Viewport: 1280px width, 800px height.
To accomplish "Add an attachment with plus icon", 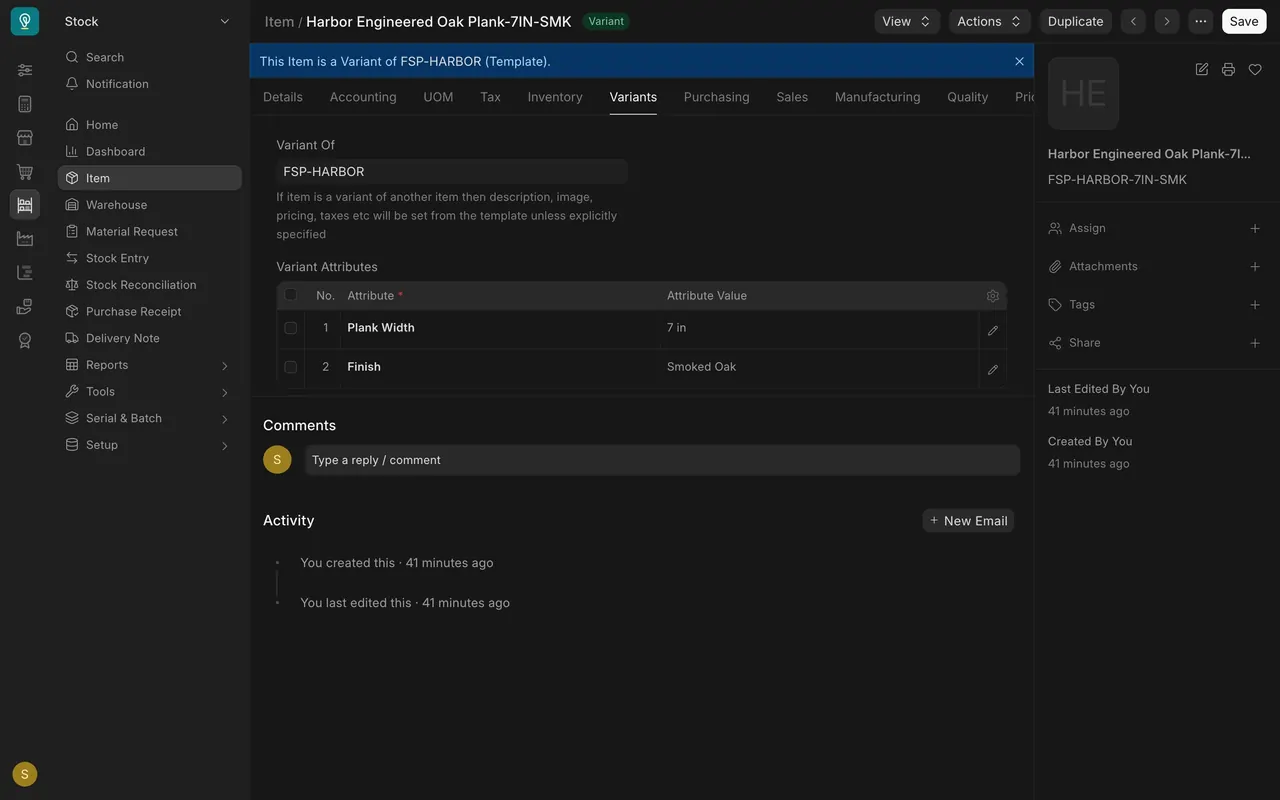I will click(x=1255, y=266).
